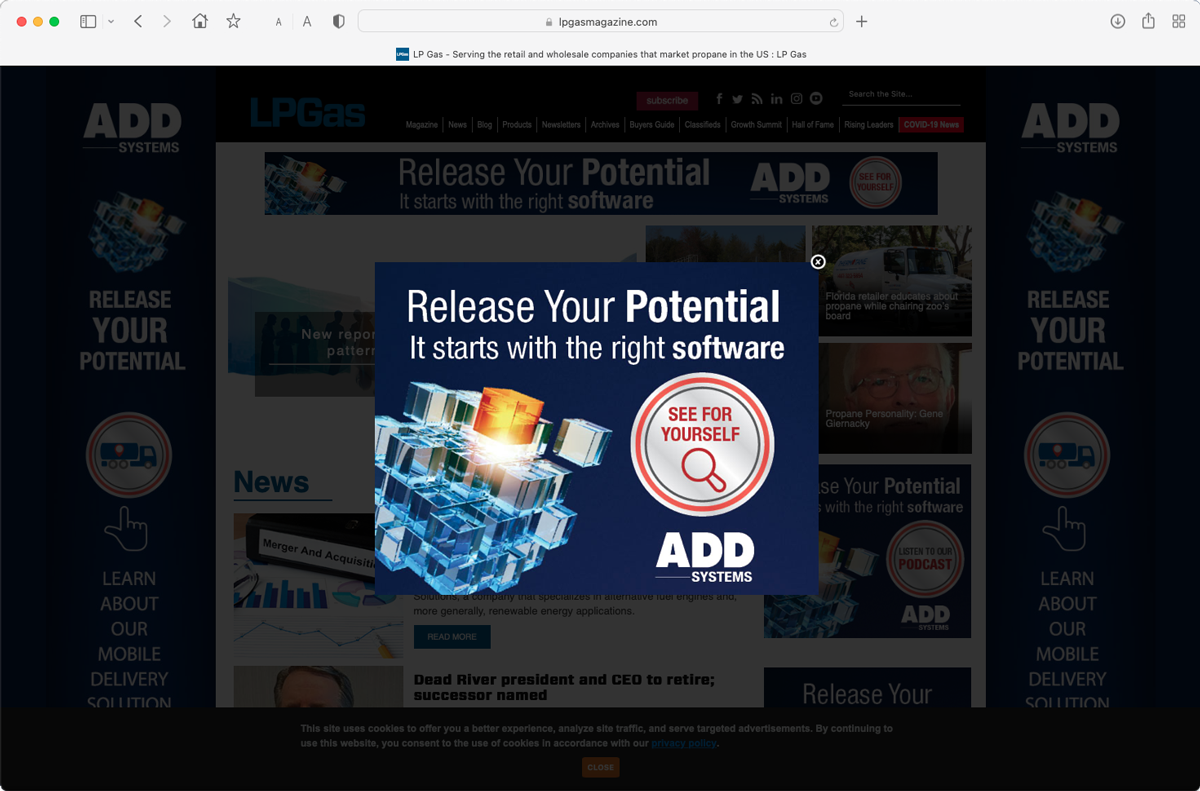Open the Share menu icon
The height and width of the screenshot is (791, 1200).
pos(1148,22)
